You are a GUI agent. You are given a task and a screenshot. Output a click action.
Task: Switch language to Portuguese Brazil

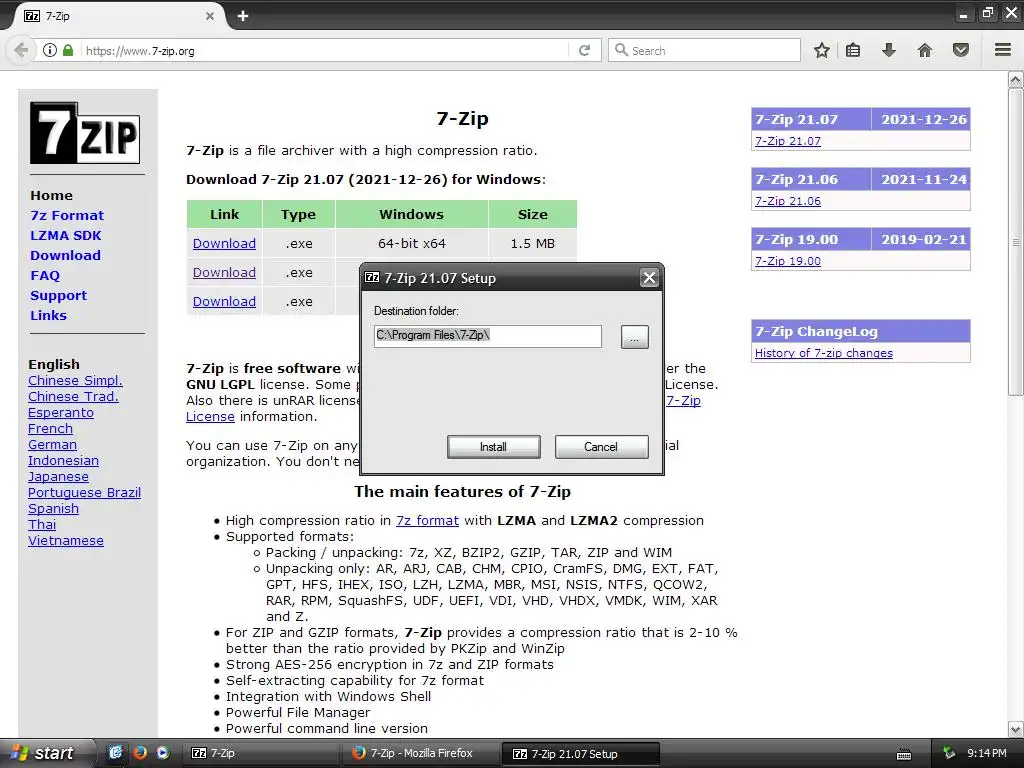84,492
